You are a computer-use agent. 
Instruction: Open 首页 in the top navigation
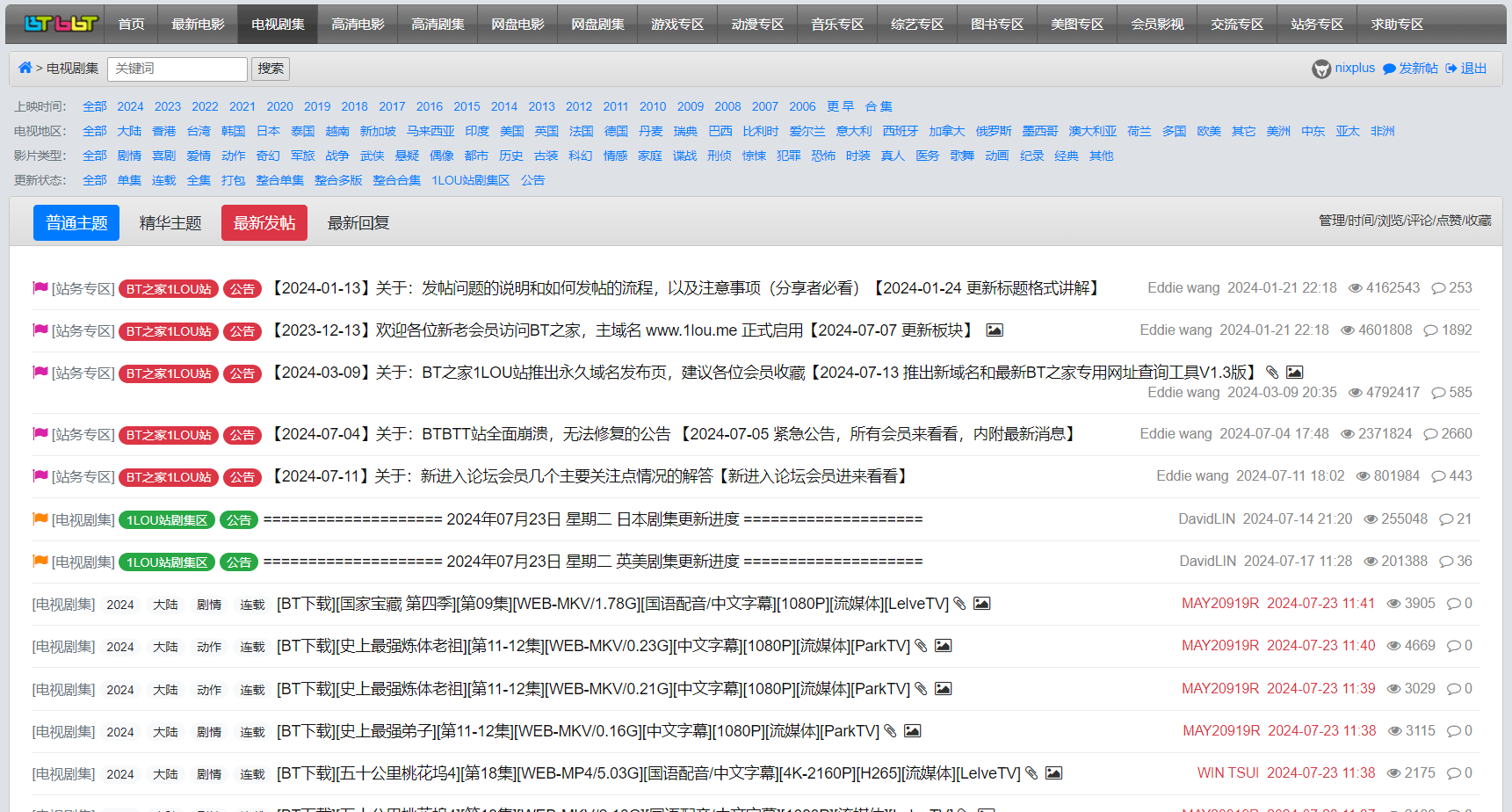click(x=132, y=25)
